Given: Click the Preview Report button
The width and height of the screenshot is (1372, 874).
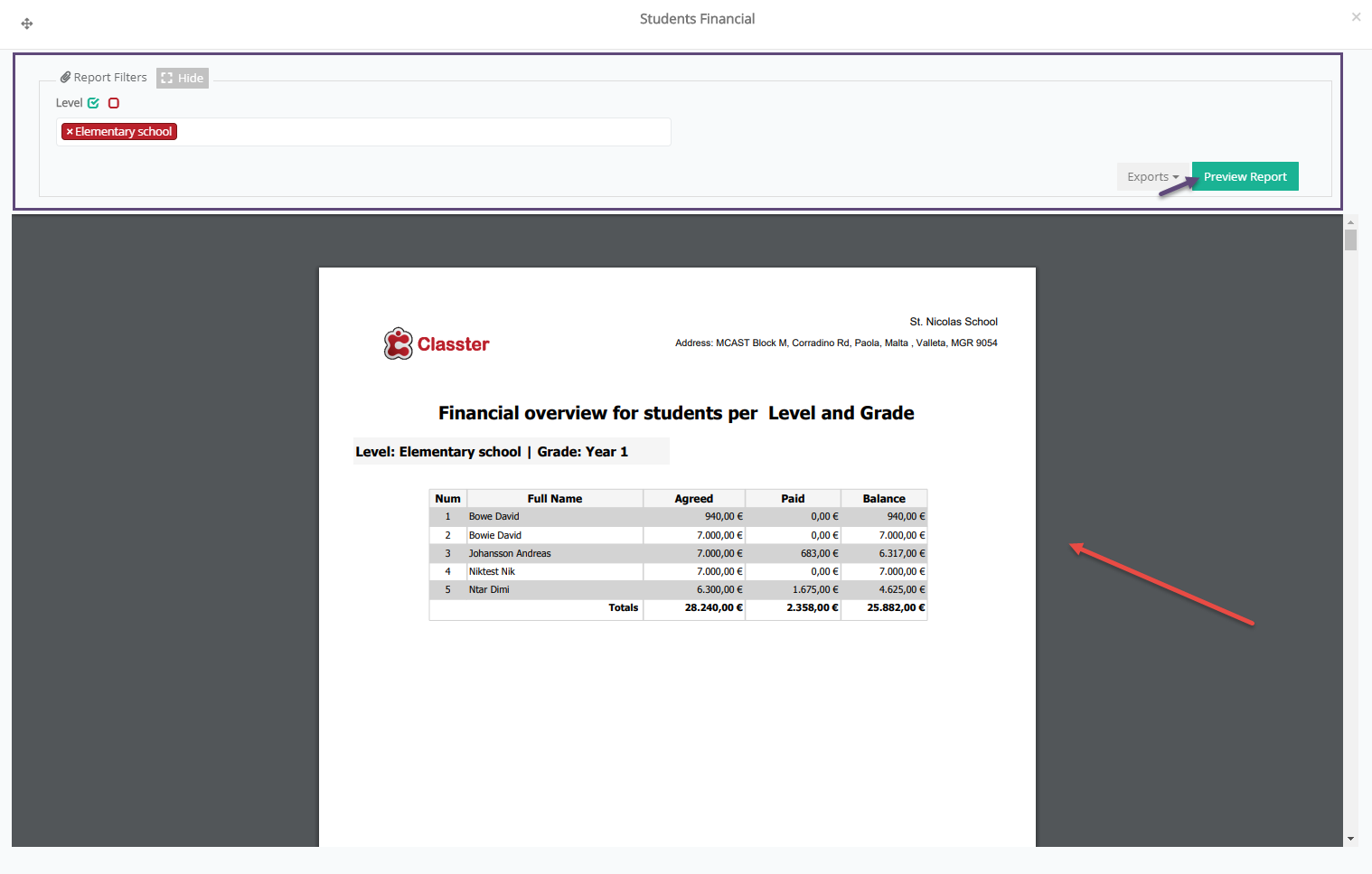Looking at the screenshot, I should click(1245, 176).
